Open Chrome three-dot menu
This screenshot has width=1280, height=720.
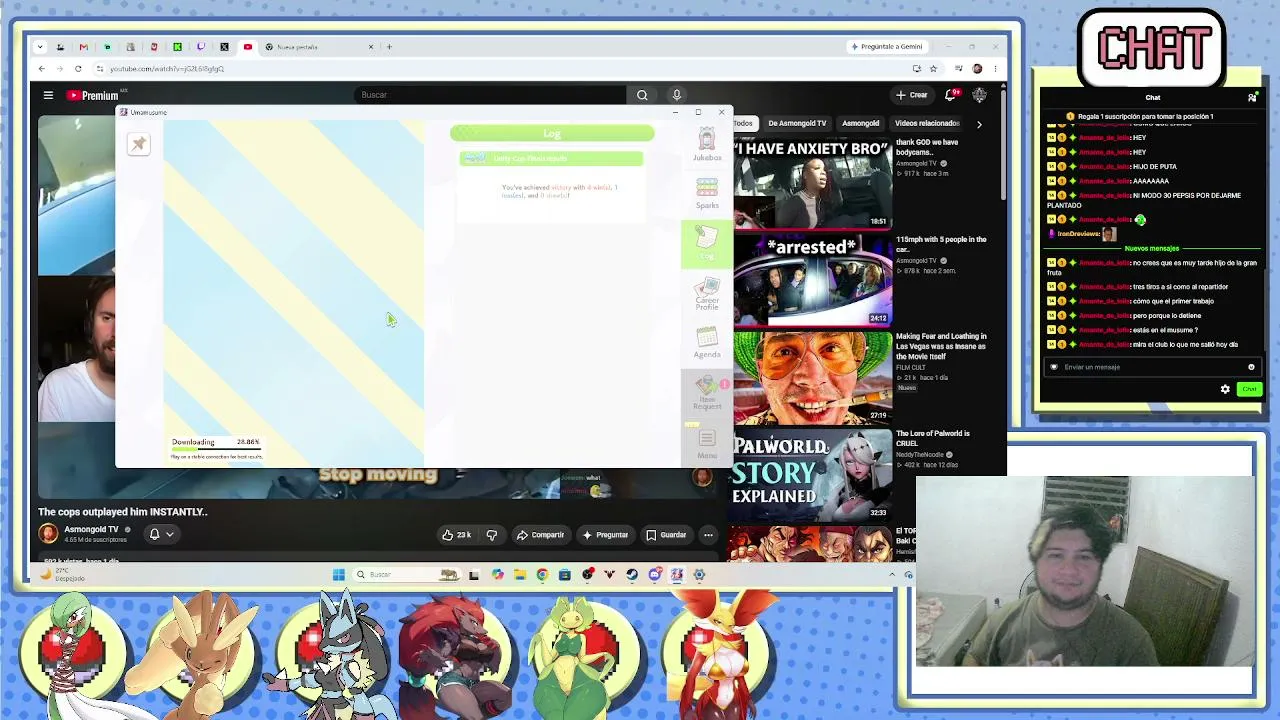[995, 69]
